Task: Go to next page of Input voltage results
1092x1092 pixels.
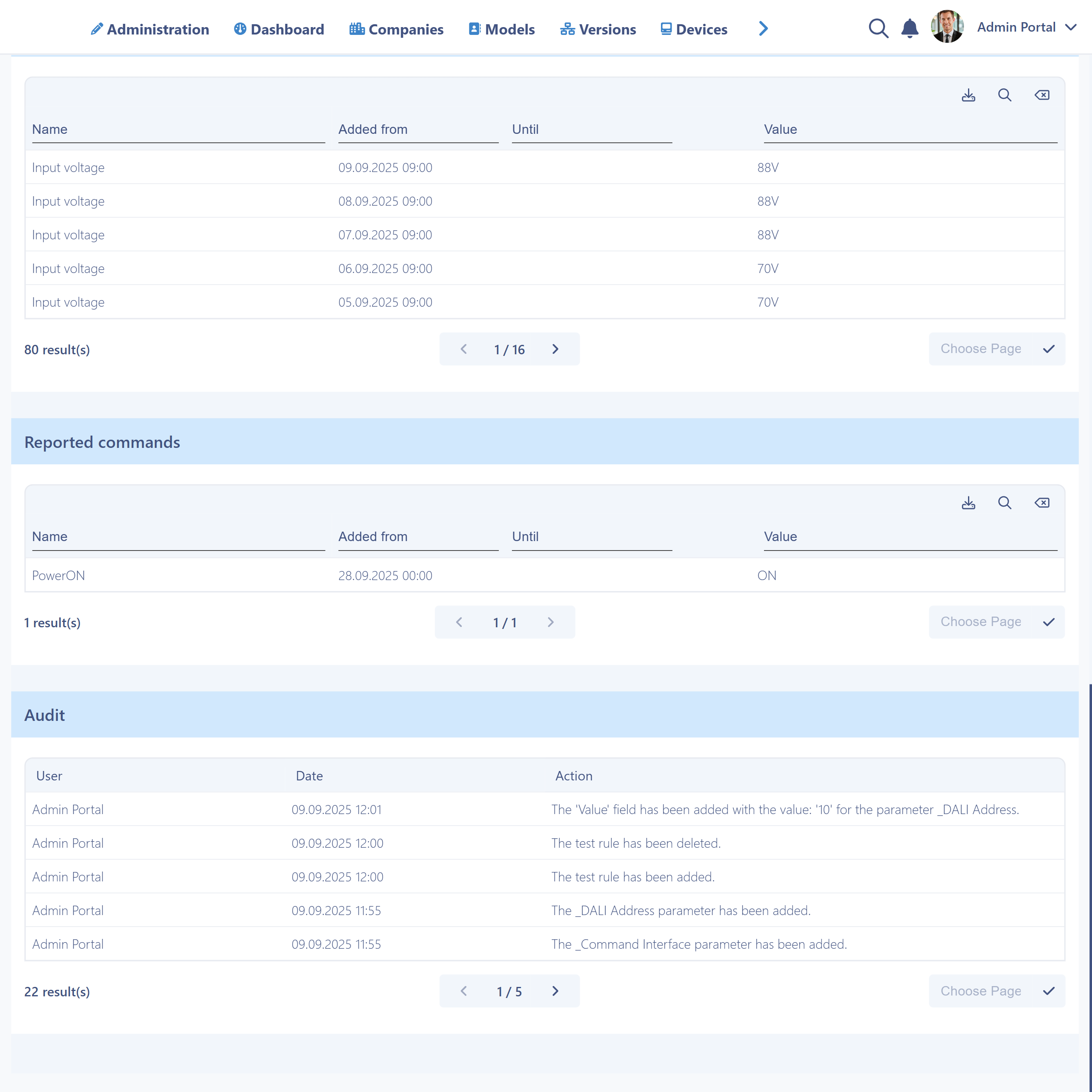Action: (x=555, y=349)
